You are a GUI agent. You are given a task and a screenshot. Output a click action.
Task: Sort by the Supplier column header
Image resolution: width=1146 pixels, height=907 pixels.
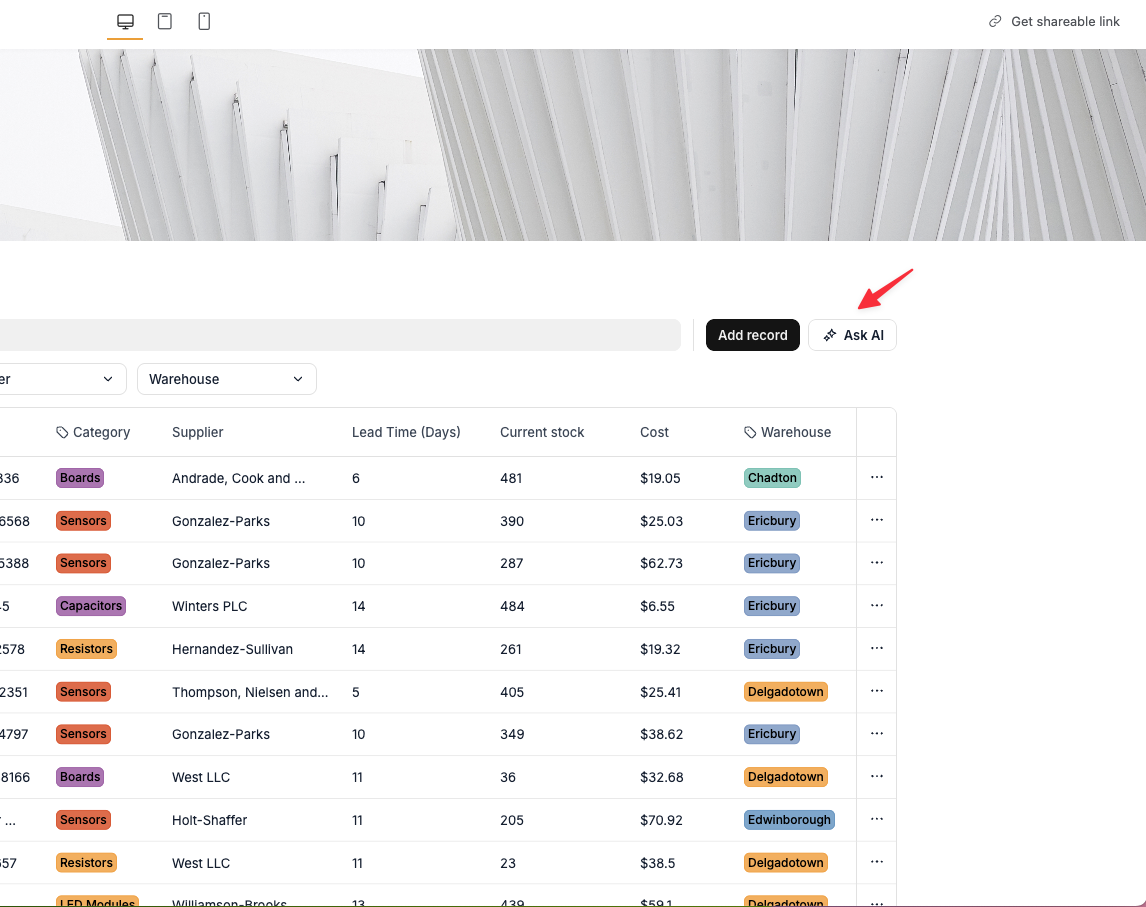197,432
